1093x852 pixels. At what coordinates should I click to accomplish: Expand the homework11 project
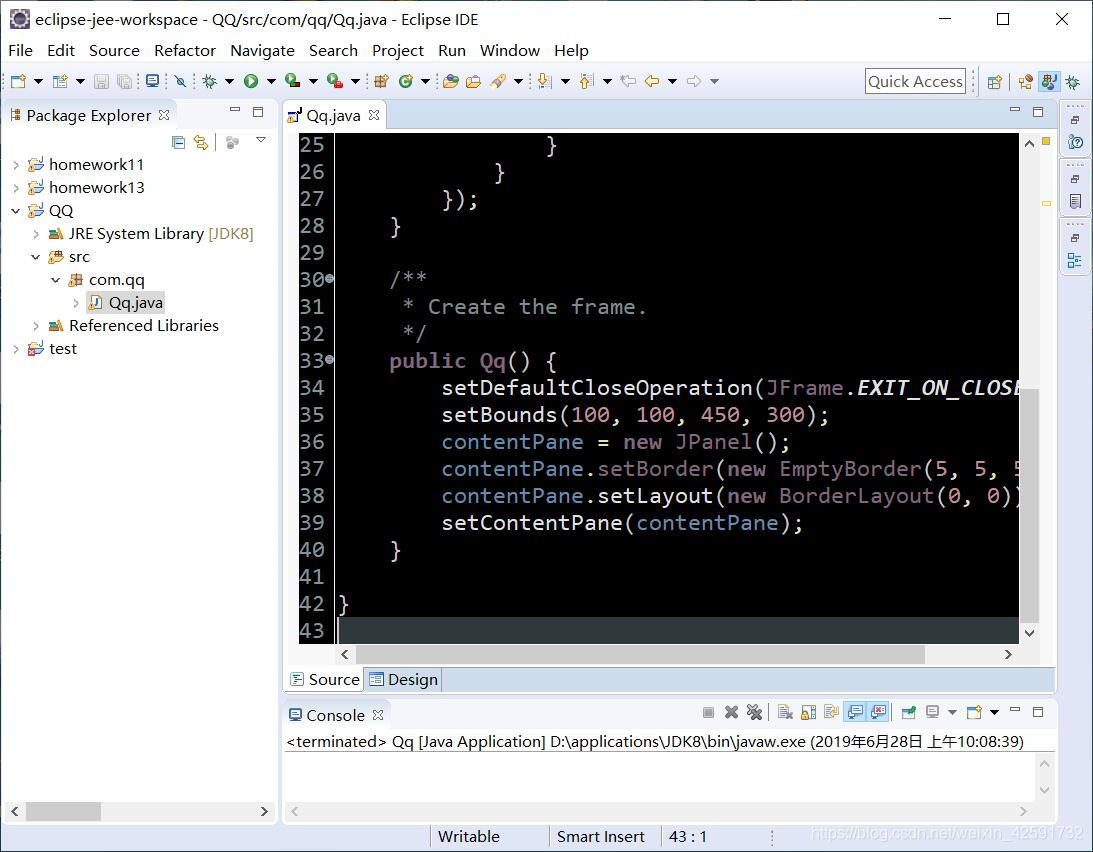16,165
